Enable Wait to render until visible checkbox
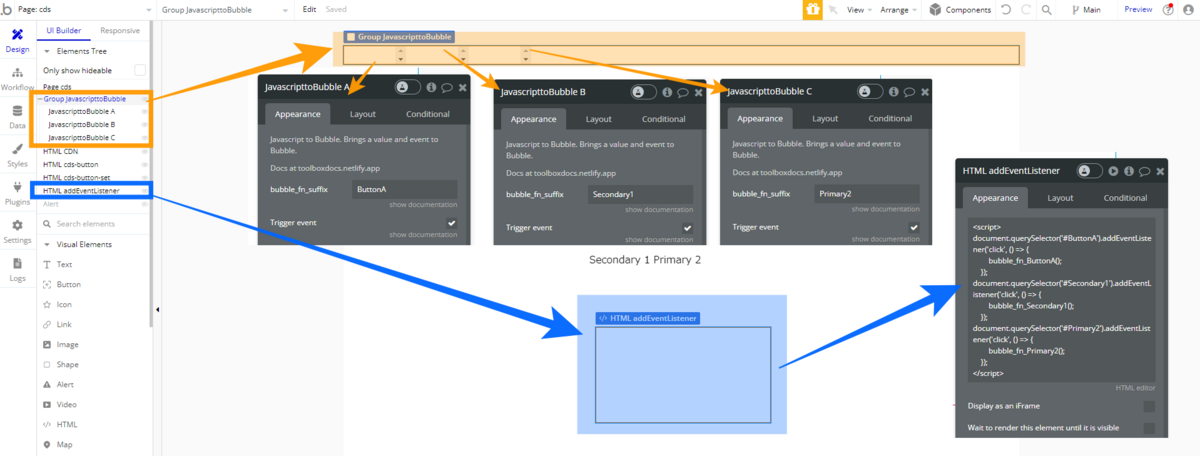The height and width of the screenshot is (456, 1200). pos(1149,428)
